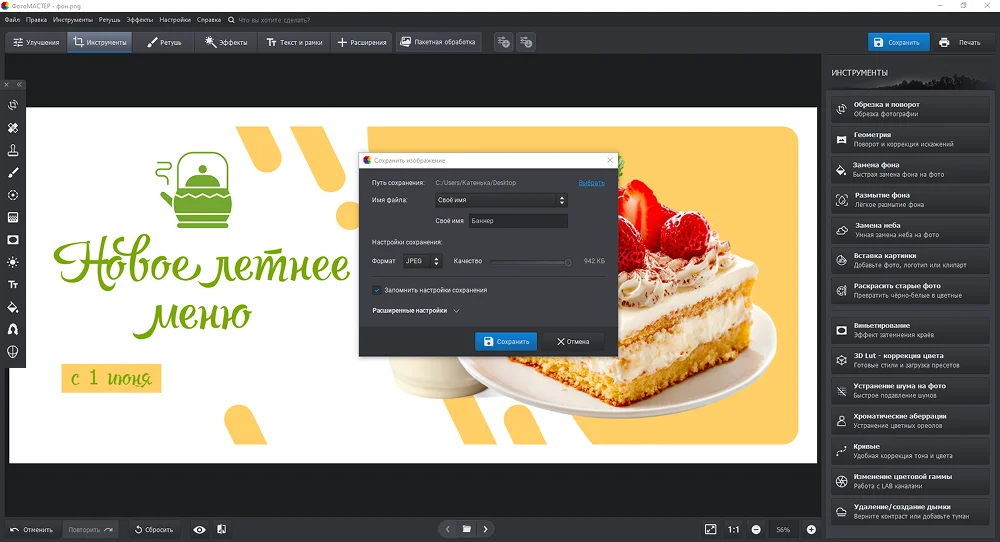
Task: Select the stamp tool in left toolbar
Action: 13,151
